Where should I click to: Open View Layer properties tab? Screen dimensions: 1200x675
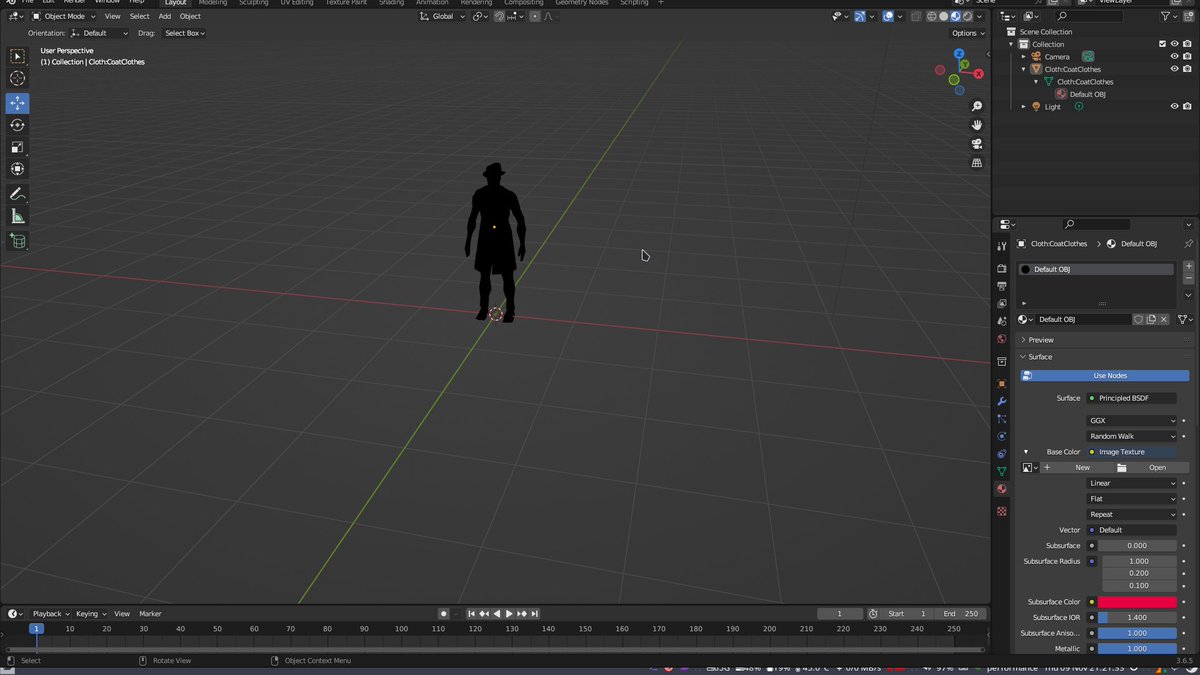pyautogui.click(x=1001, y=303)
